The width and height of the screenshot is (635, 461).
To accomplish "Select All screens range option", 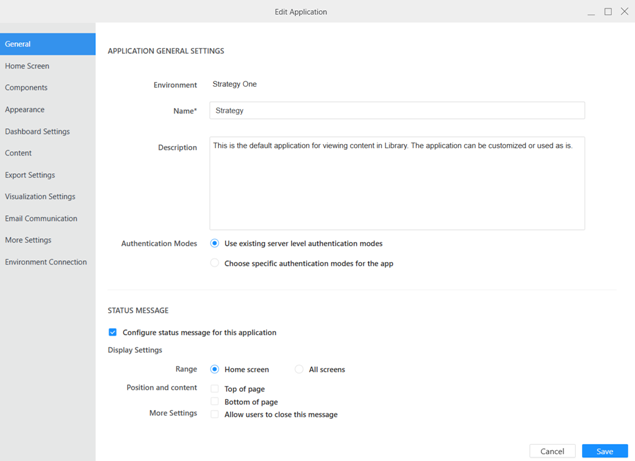I will 299,369.
